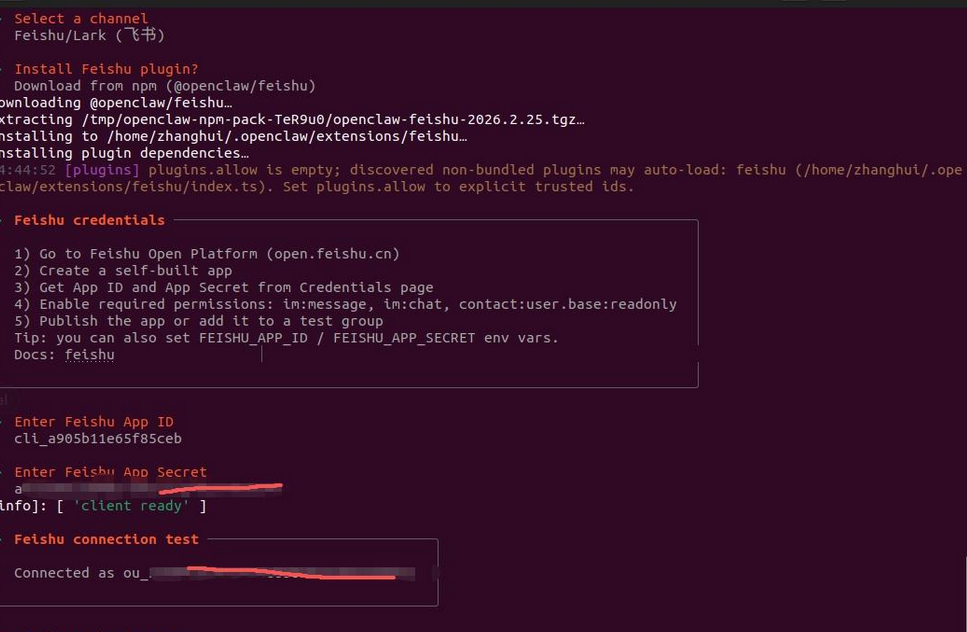Click step 4 'Enable required permissions' line
The width and height of the screenshot is (967, 632).
point(345,304)
